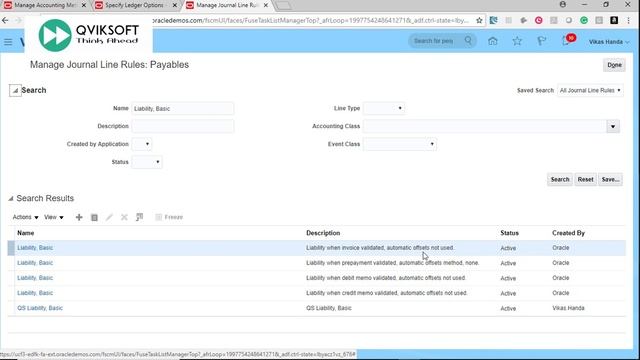This screenshot has height=360, width=640.
Task: Click the Accounting Class input field
Action: tap(485, 127)
